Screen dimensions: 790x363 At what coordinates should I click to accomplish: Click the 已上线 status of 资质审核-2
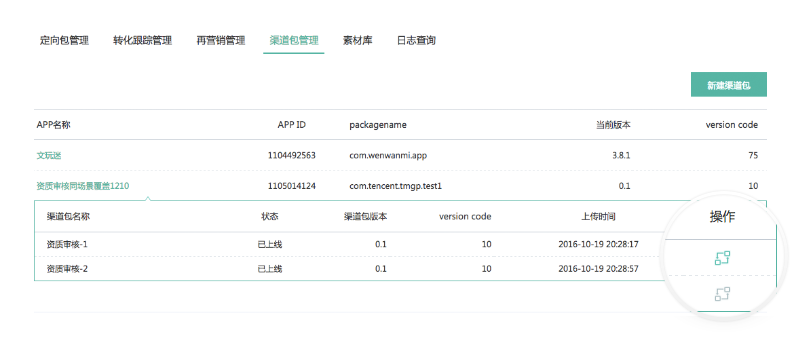270,269
